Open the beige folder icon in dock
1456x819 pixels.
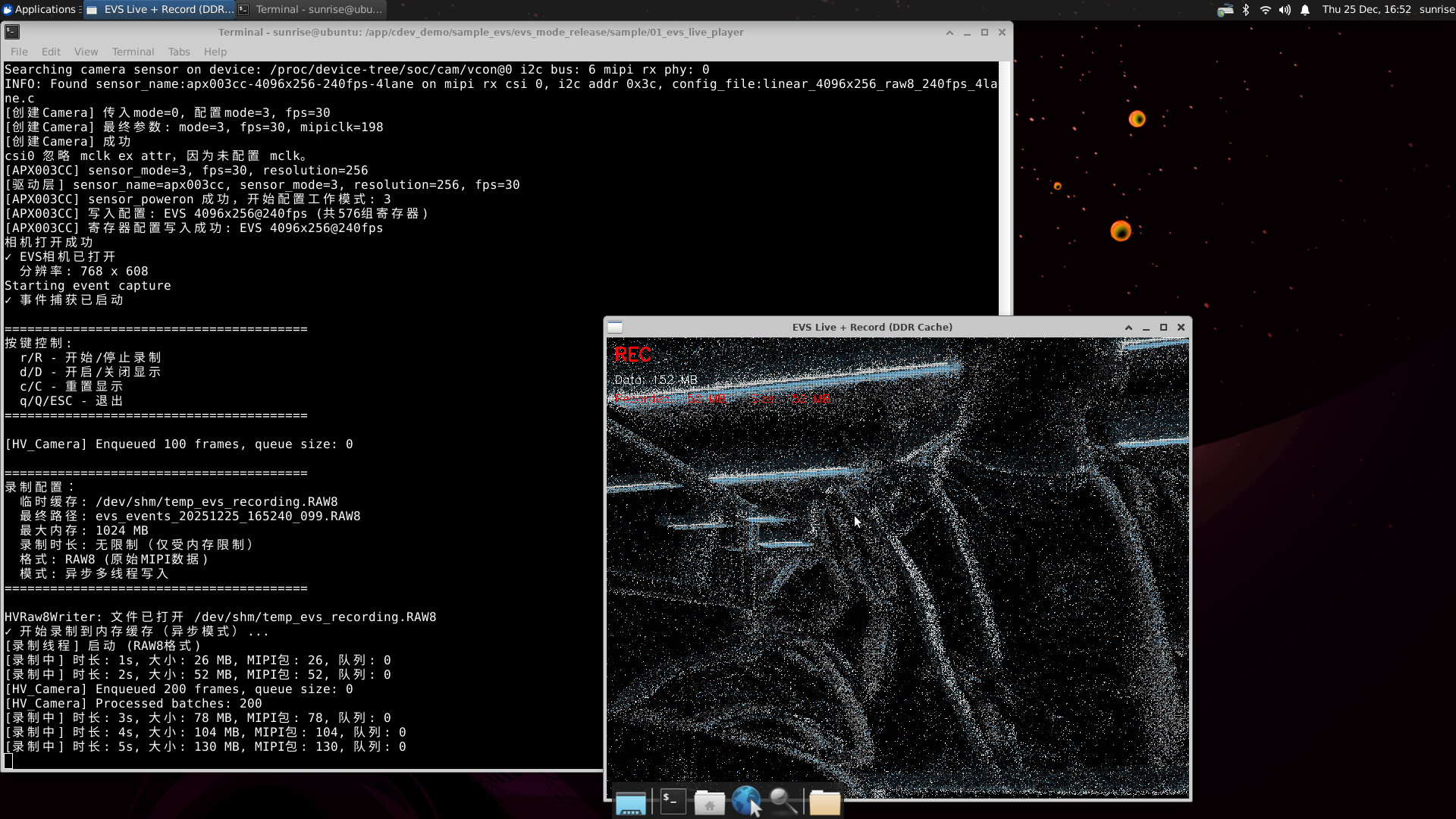(x=824, y=802)
